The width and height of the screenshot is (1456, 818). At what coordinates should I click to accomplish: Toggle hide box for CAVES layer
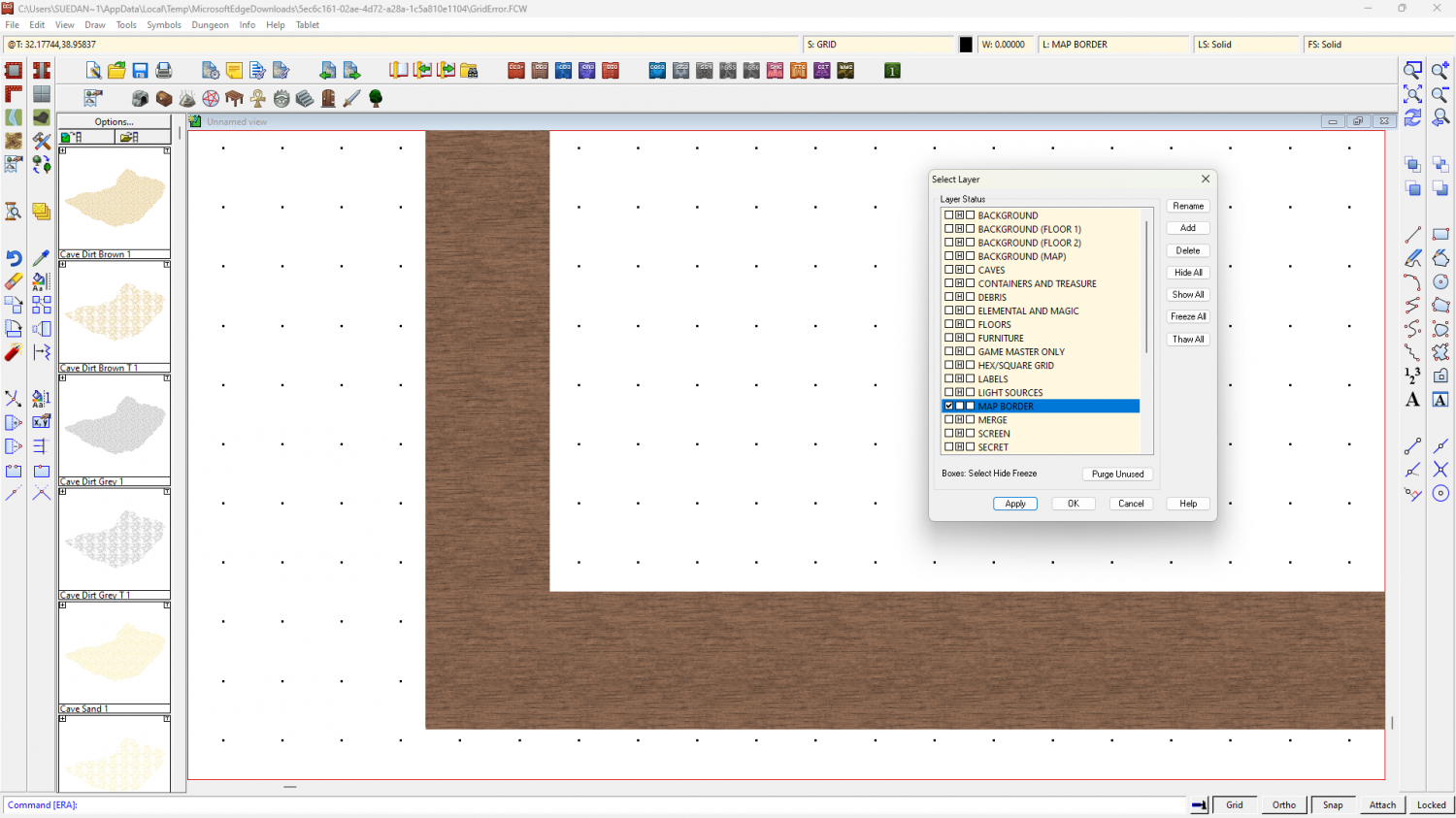(960, 270)
